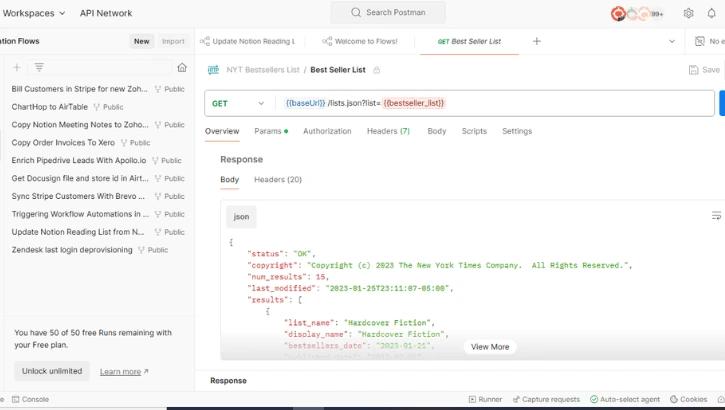Click the Unlock unlimited button

coord(52,371)
